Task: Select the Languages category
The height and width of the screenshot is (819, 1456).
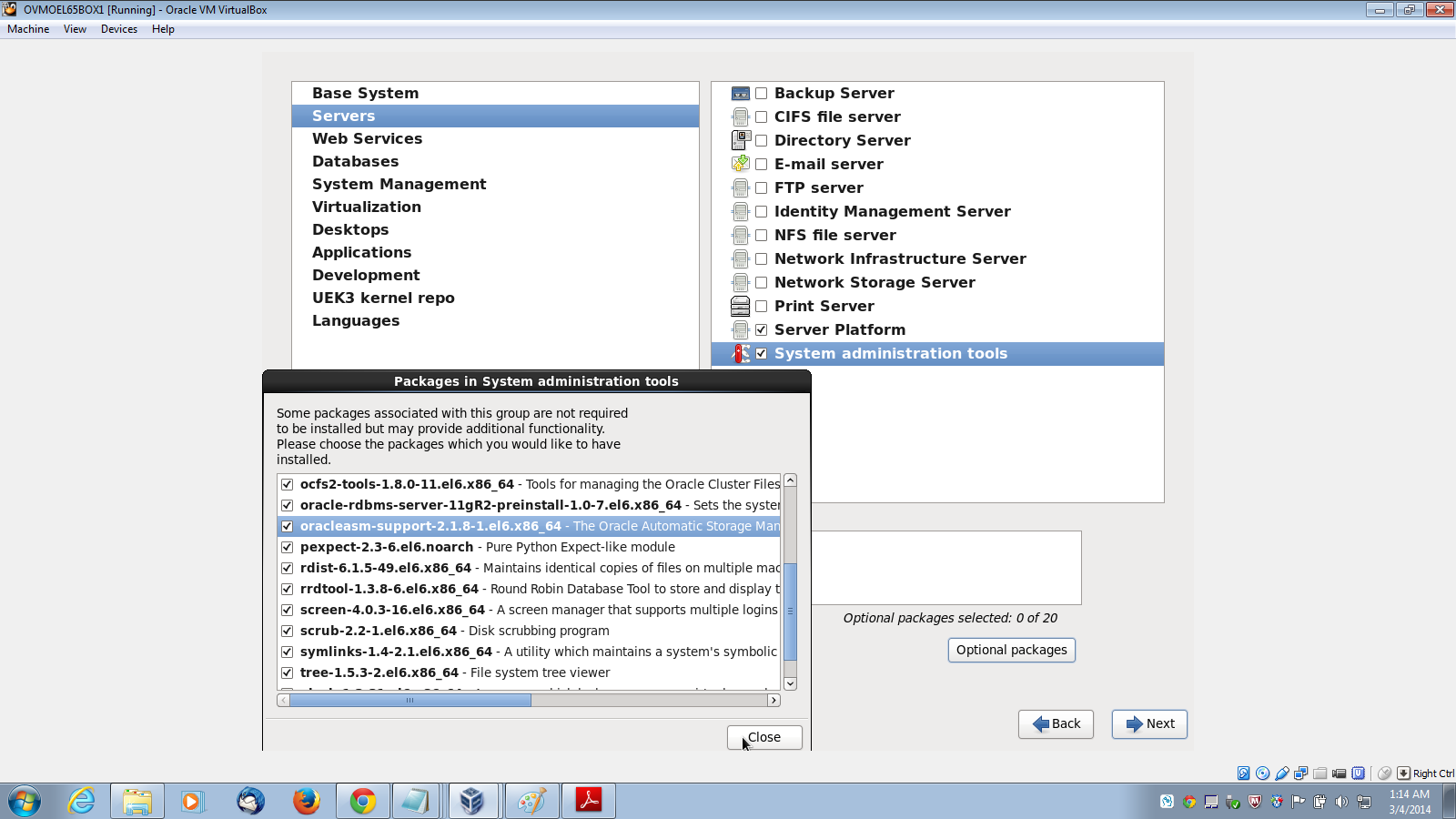Action: (x=495, y=320)
